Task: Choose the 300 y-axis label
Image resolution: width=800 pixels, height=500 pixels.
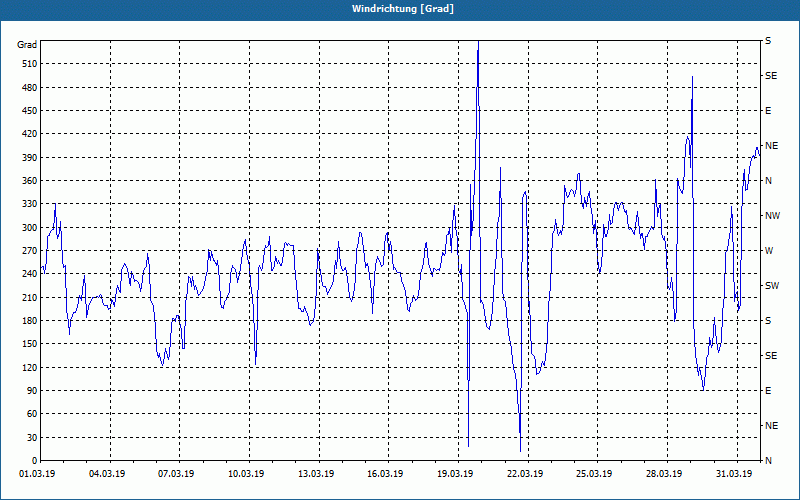Action: point(30,228)
